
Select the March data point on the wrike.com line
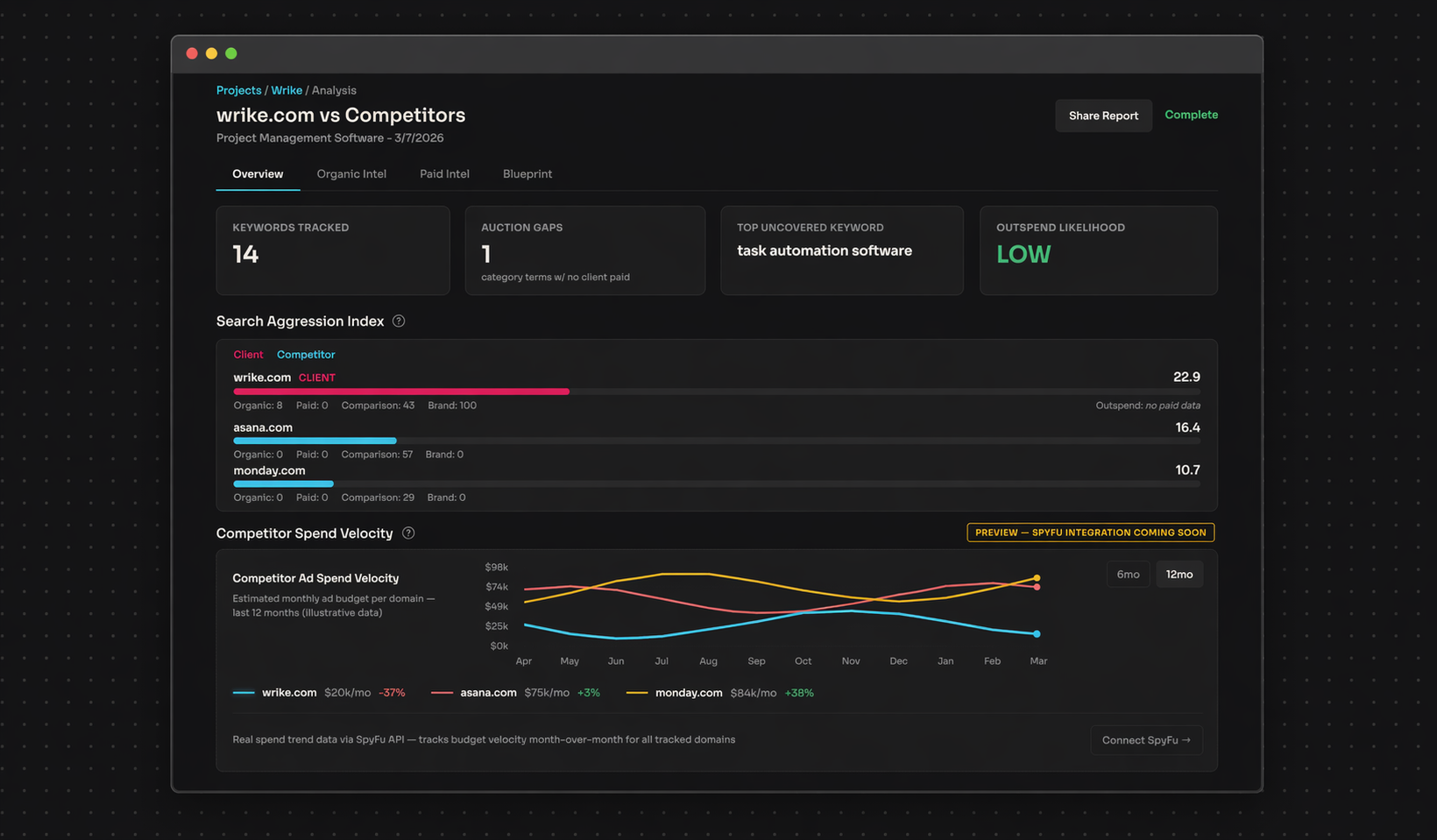point(1037,633)
